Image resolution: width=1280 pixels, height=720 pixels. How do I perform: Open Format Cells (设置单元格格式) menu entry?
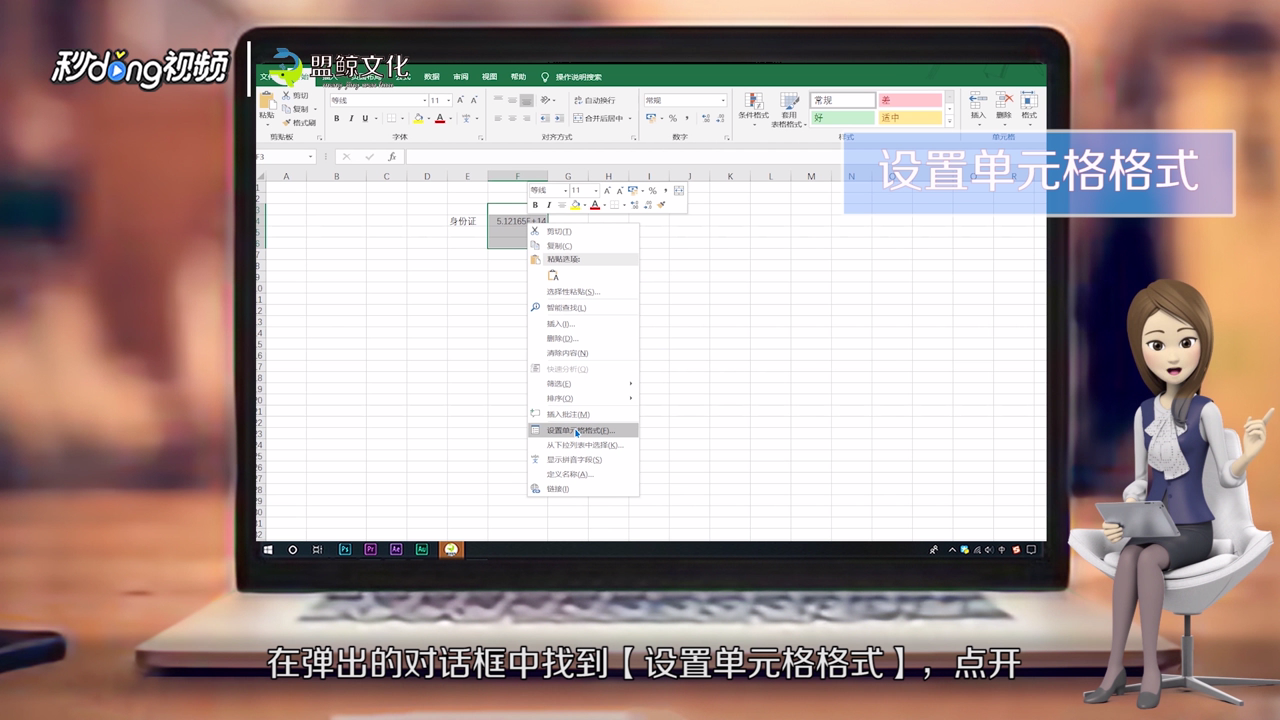pos(583,430)
